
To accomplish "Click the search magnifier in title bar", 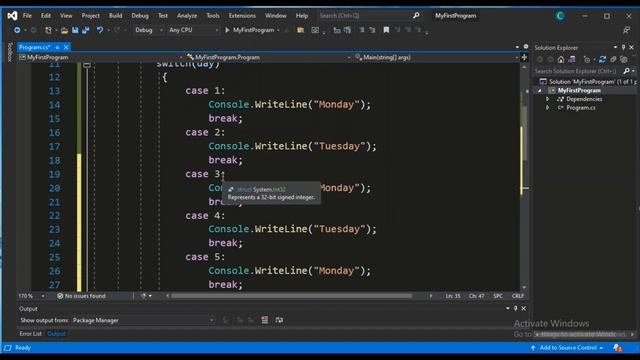I will [x=416, y=16].
